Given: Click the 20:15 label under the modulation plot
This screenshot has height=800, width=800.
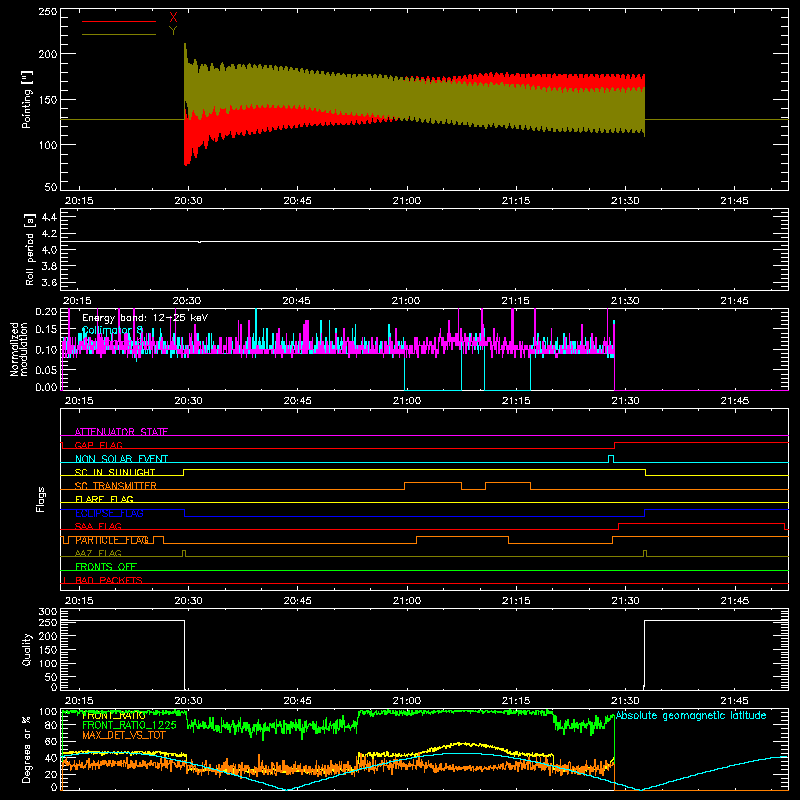Looking at the screenshot, I should [79, 401].
